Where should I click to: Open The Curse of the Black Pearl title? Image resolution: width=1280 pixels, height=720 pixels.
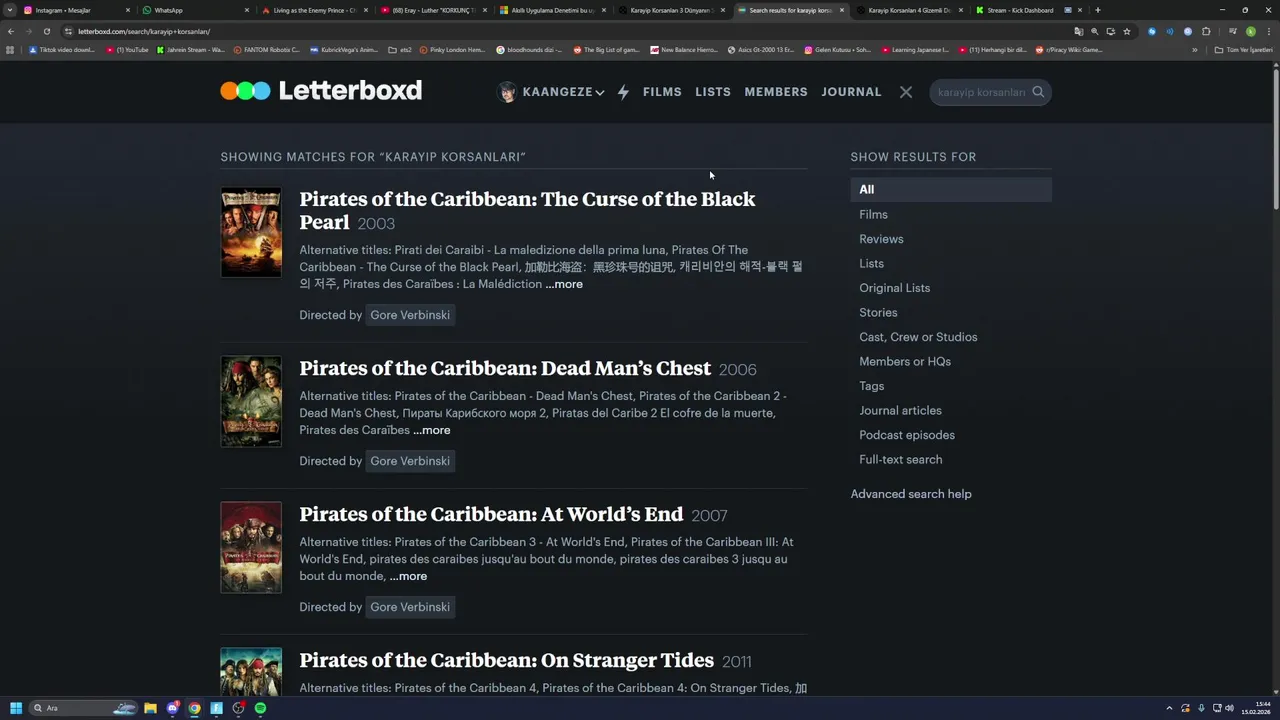pyautogui.click(x=527, y=210)
